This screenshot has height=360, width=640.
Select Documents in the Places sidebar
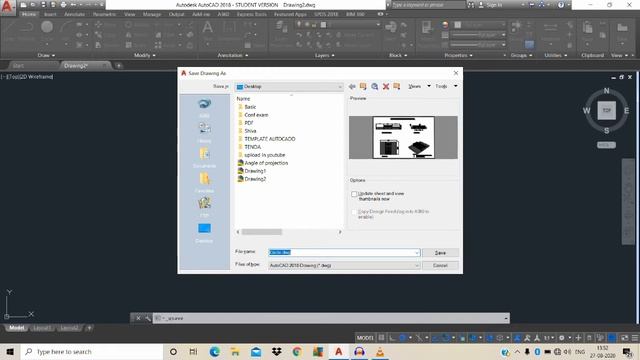[x=204, y=158]
